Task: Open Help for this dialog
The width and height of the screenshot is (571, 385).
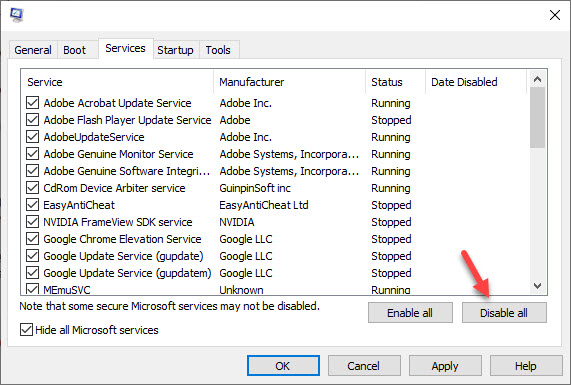Action: point(526,365)
